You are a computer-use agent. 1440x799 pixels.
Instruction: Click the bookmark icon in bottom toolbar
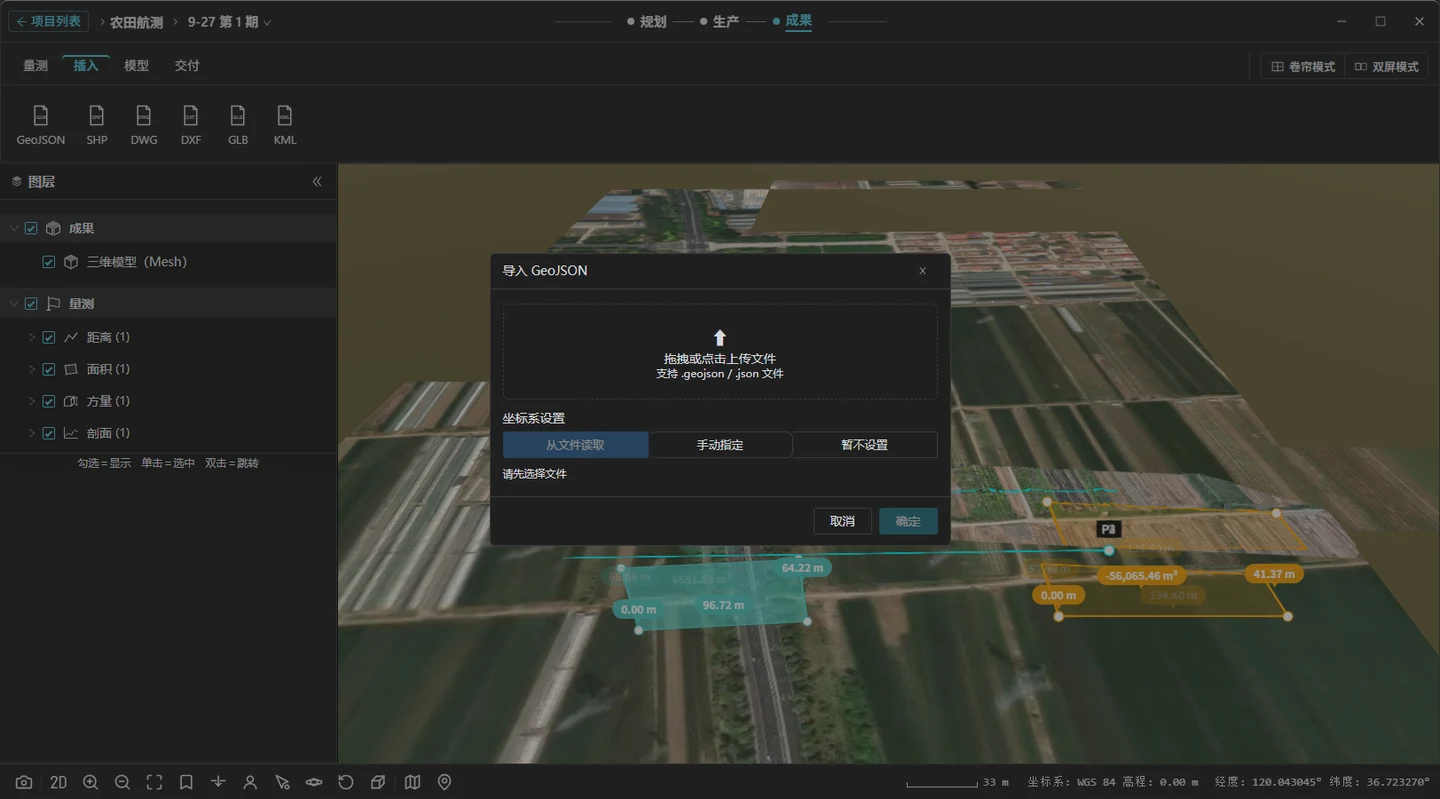pos(186,782)
